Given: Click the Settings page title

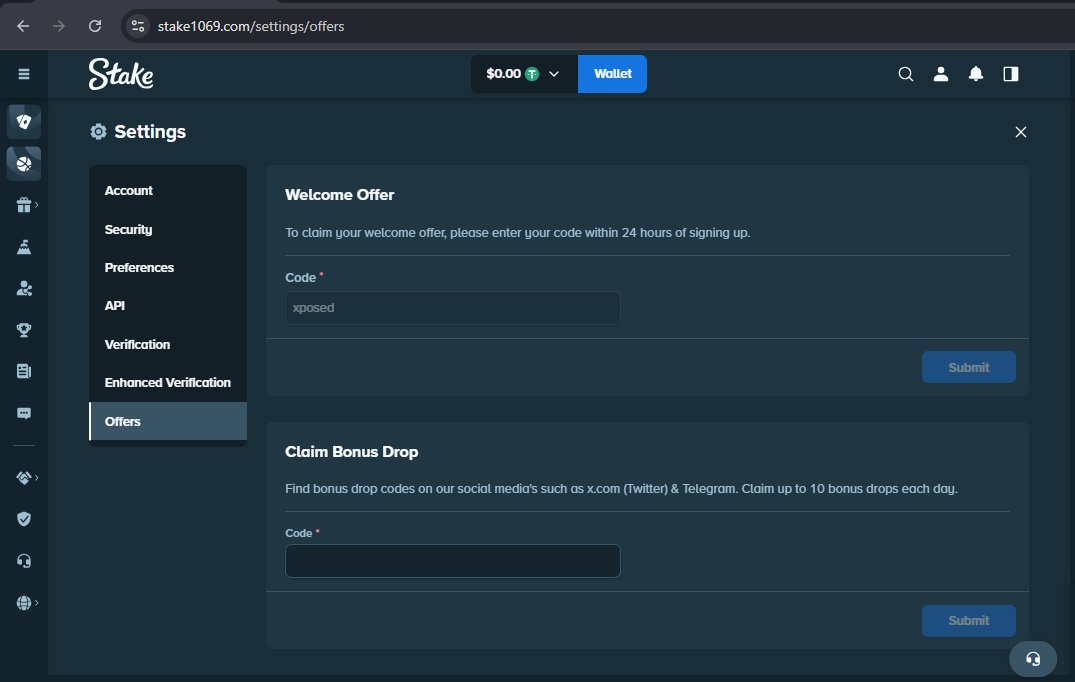Looking at the screenshot, I should coord(150,132).
